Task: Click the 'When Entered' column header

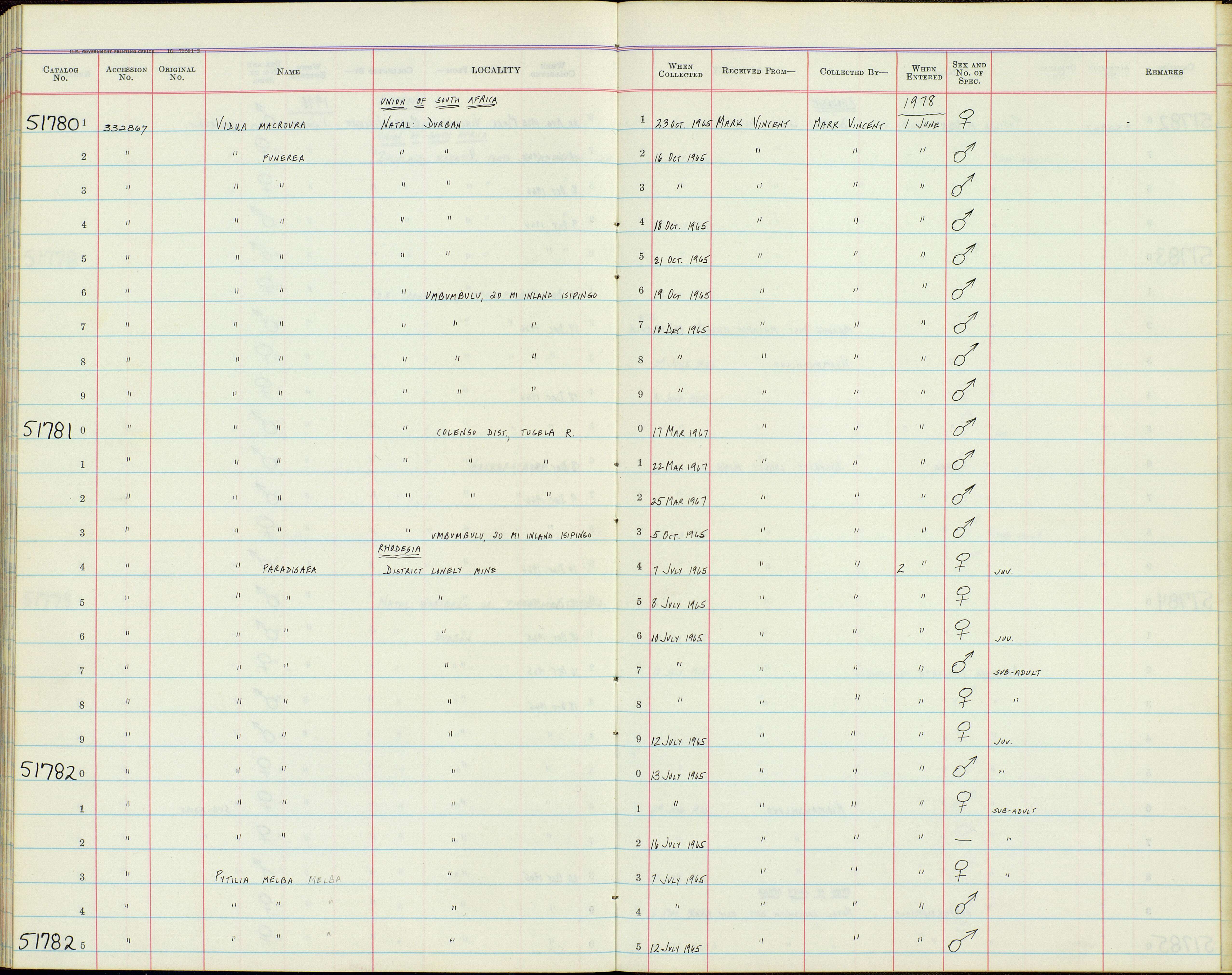Action: tap(924, 73)
